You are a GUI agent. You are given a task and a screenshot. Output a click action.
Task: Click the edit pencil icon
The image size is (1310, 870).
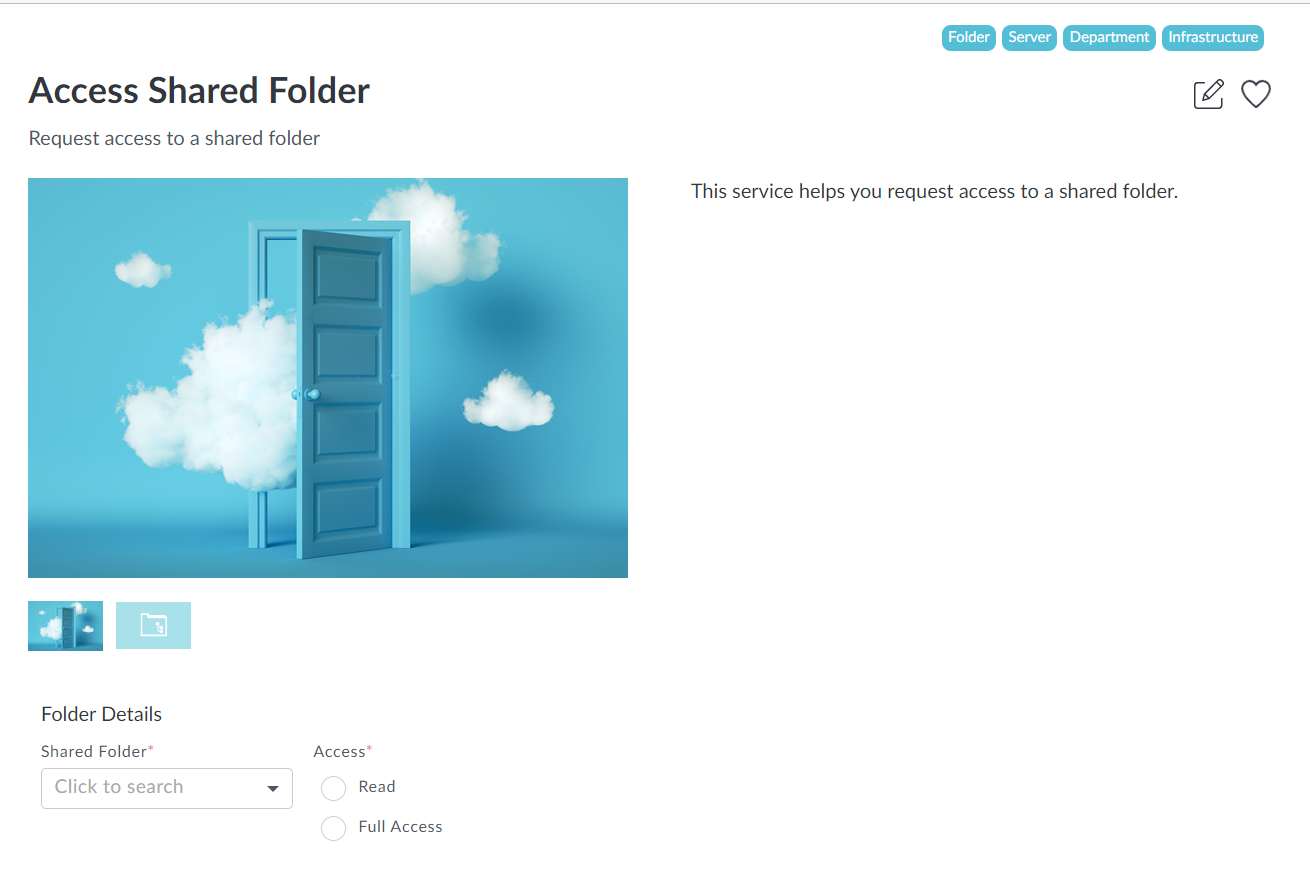(x=1208, y=94)
